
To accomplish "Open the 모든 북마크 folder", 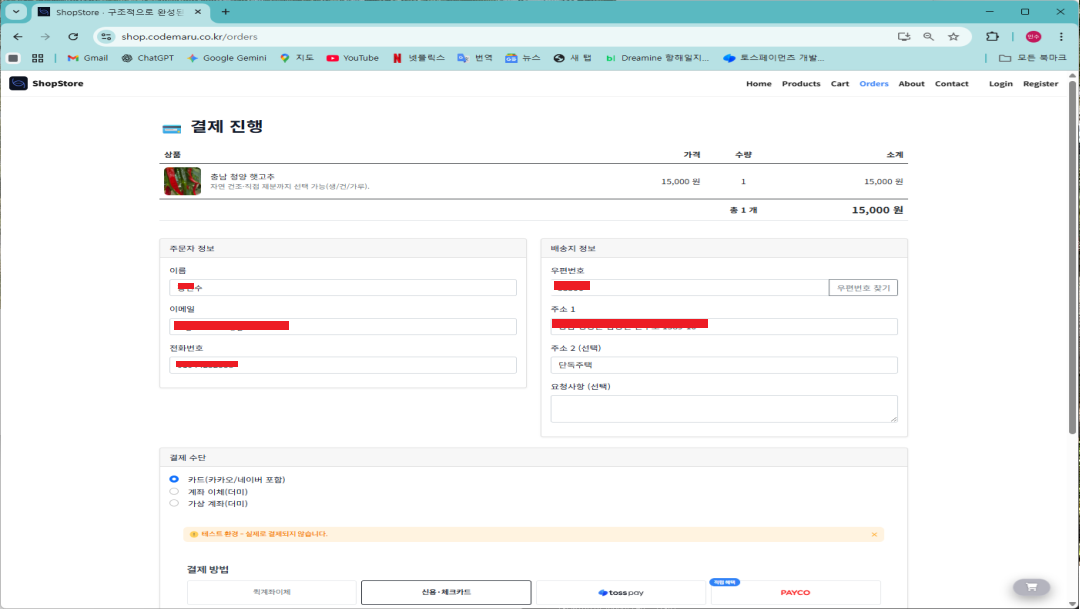I will 1033,58.
